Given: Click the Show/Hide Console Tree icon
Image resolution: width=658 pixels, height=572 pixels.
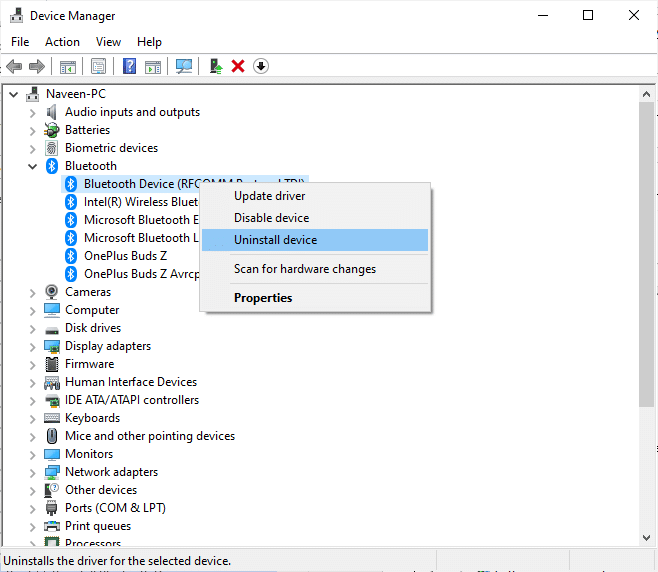Looking at the screenshot, I should [x=68, y=66].
